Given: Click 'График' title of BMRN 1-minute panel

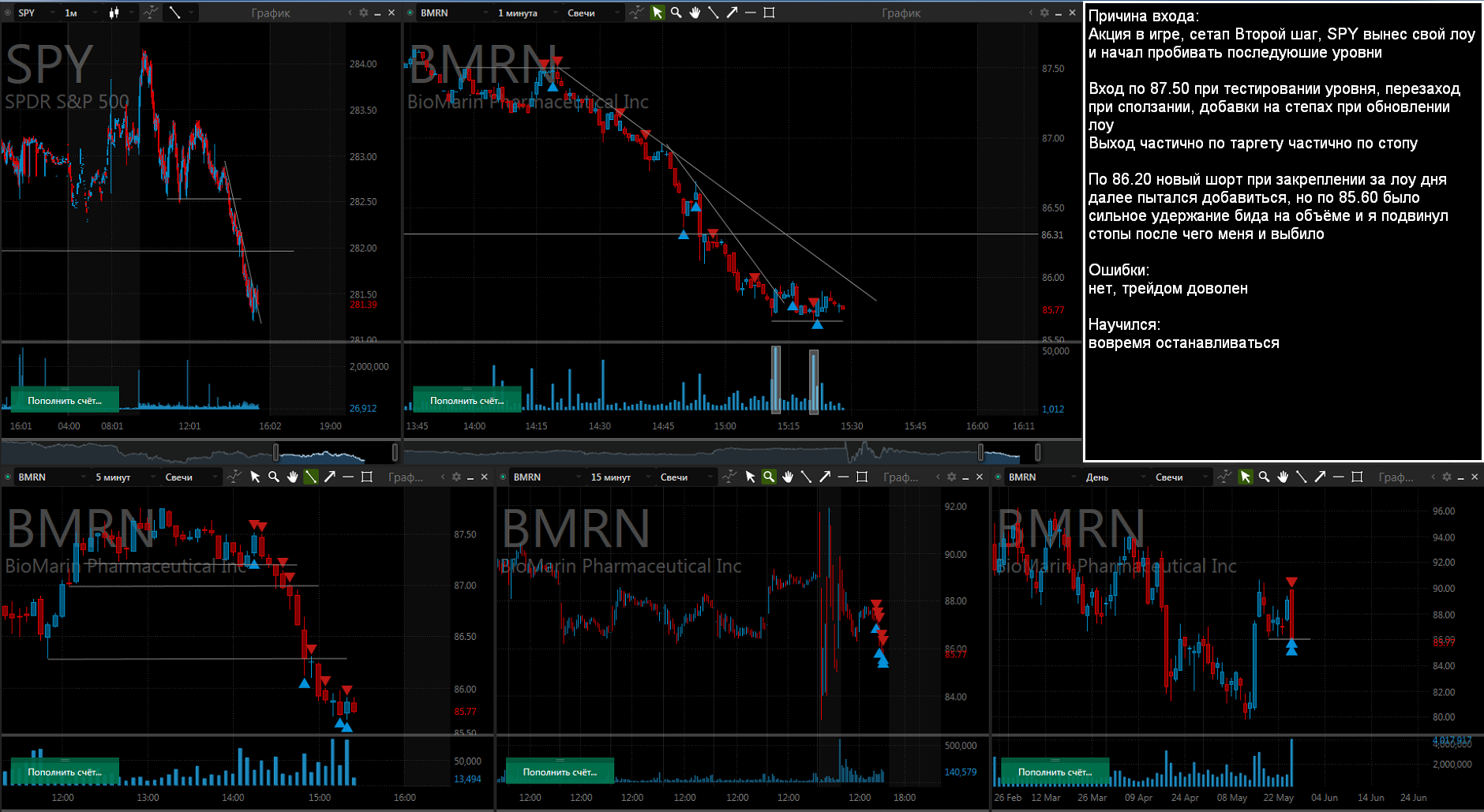Looking at the screenshot, I should tap(901, 13).
